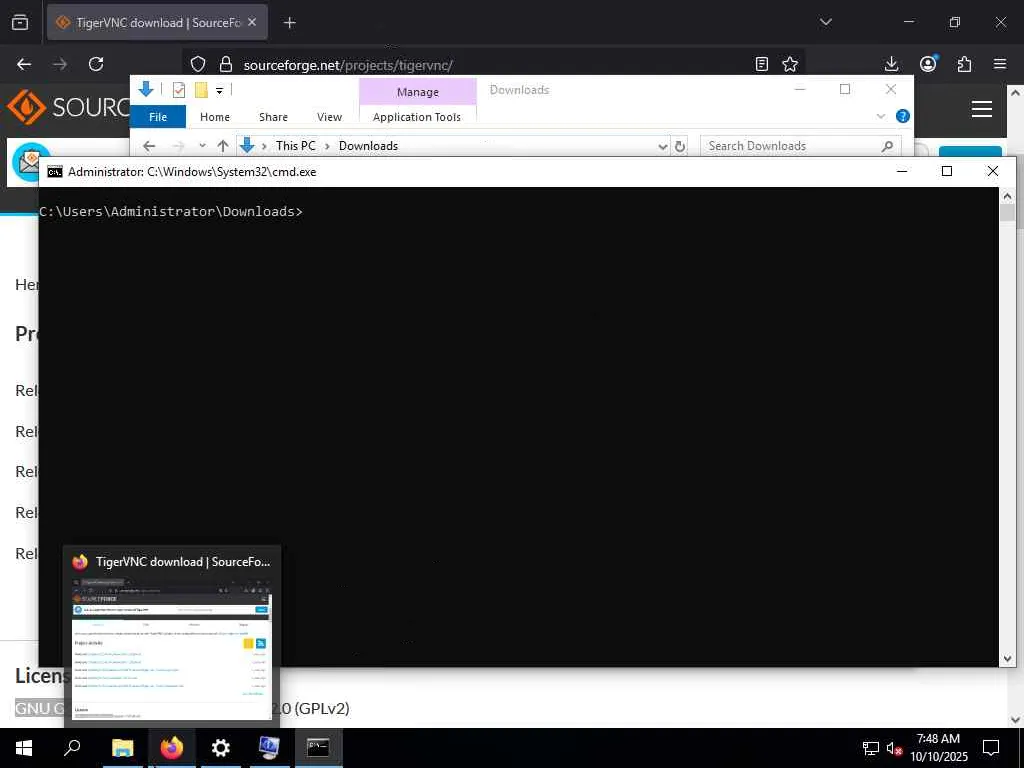Open the File menu in Explorer
The height and width of the screenshot is (768, 1024).
coord(158,117)
